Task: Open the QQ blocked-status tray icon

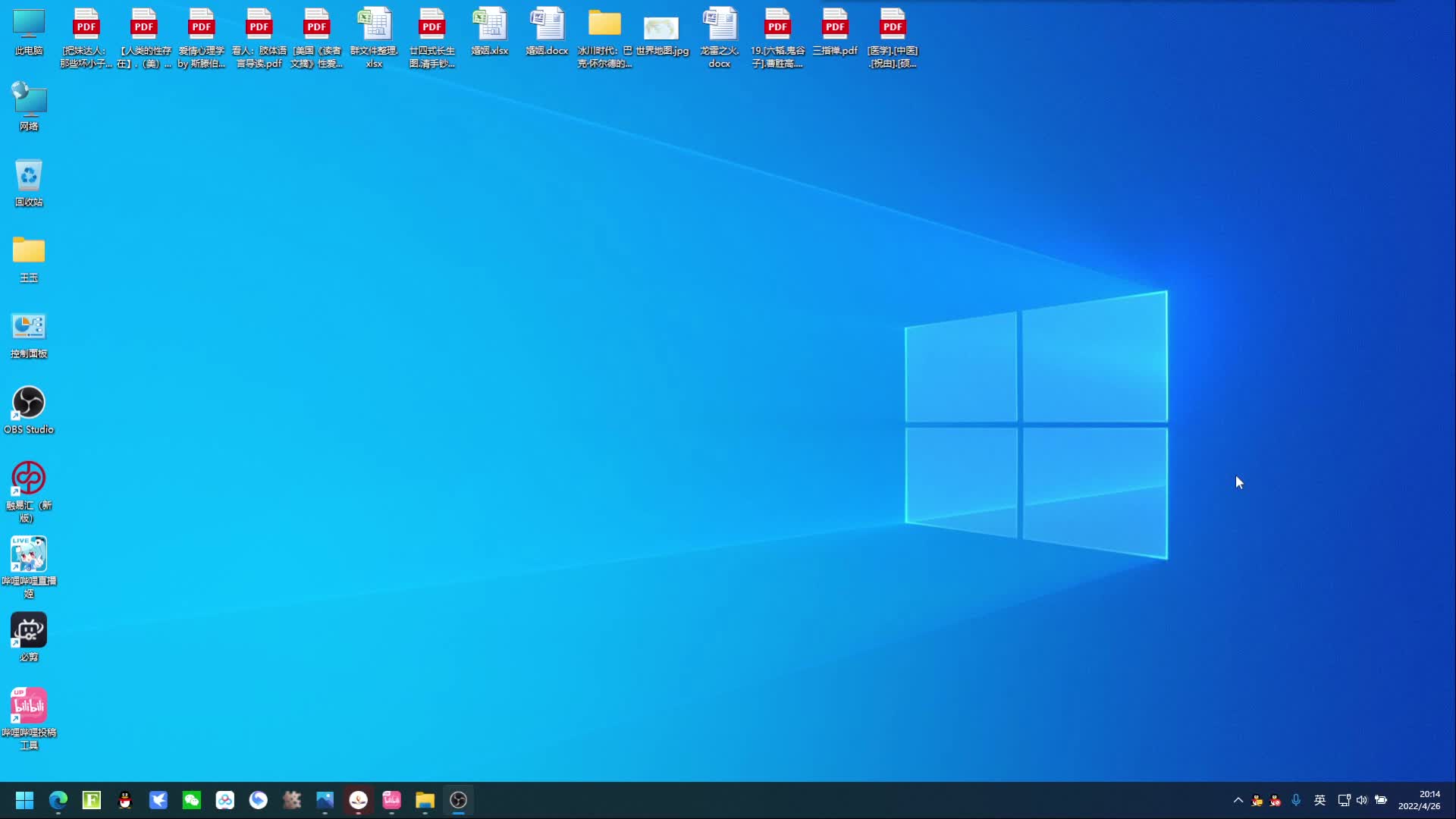Action: point(1276,800)
